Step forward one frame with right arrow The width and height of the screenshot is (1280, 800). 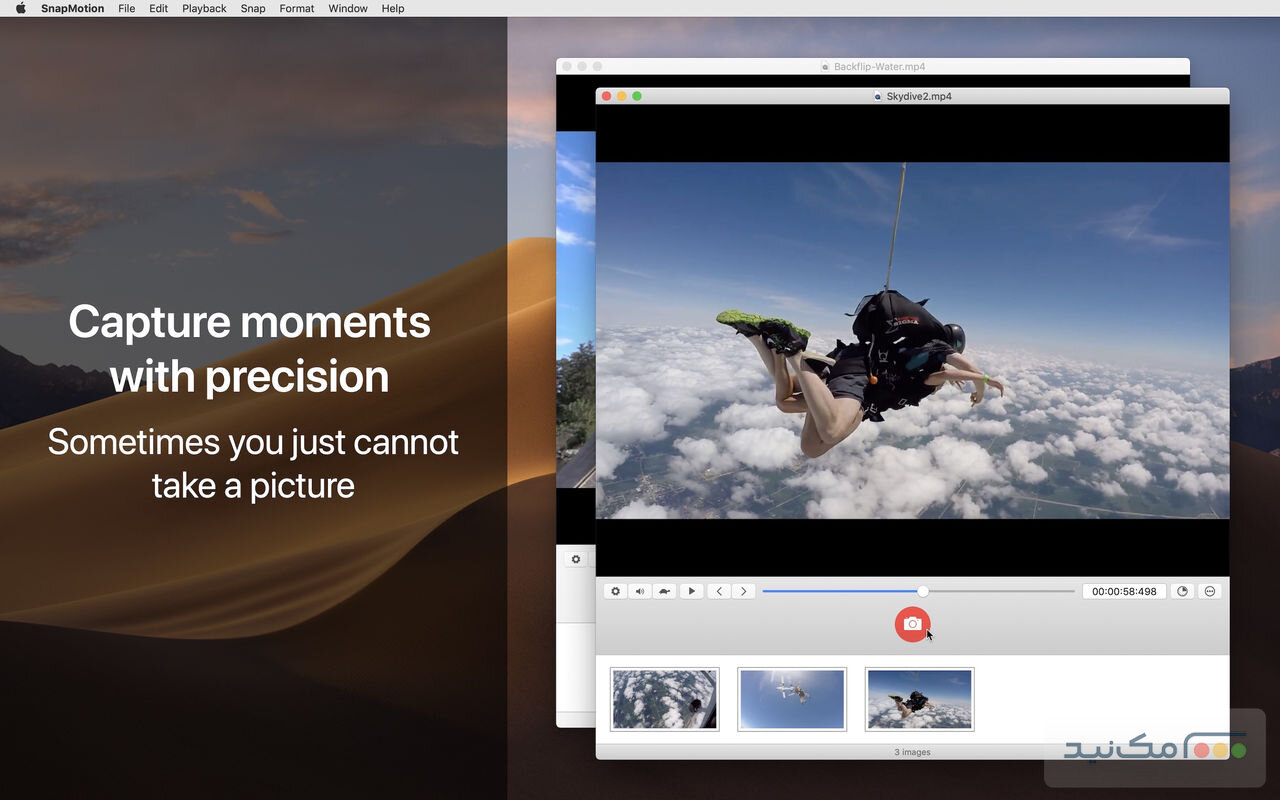click(x=743, y=591)
